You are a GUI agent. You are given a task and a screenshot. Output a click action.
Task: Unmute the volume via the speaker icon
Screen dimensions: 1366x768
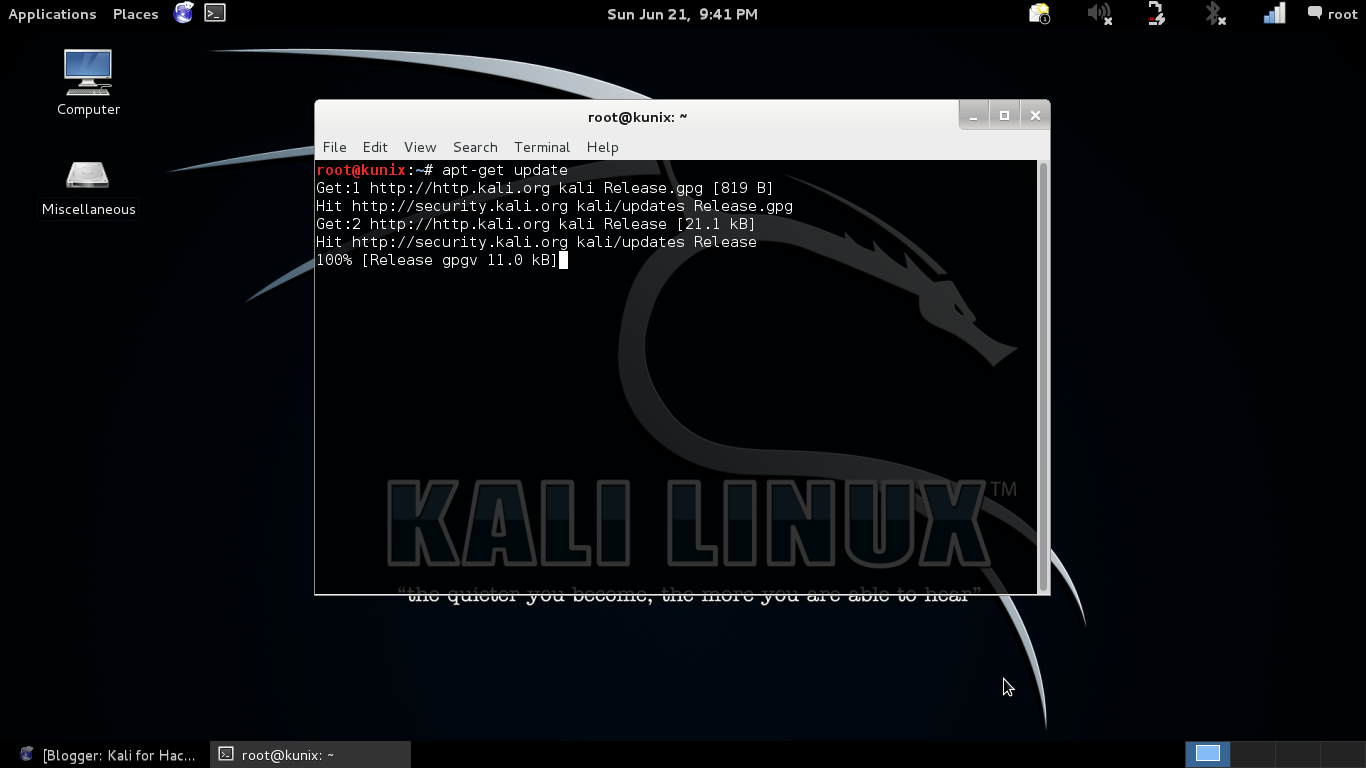pos(1099,14)
